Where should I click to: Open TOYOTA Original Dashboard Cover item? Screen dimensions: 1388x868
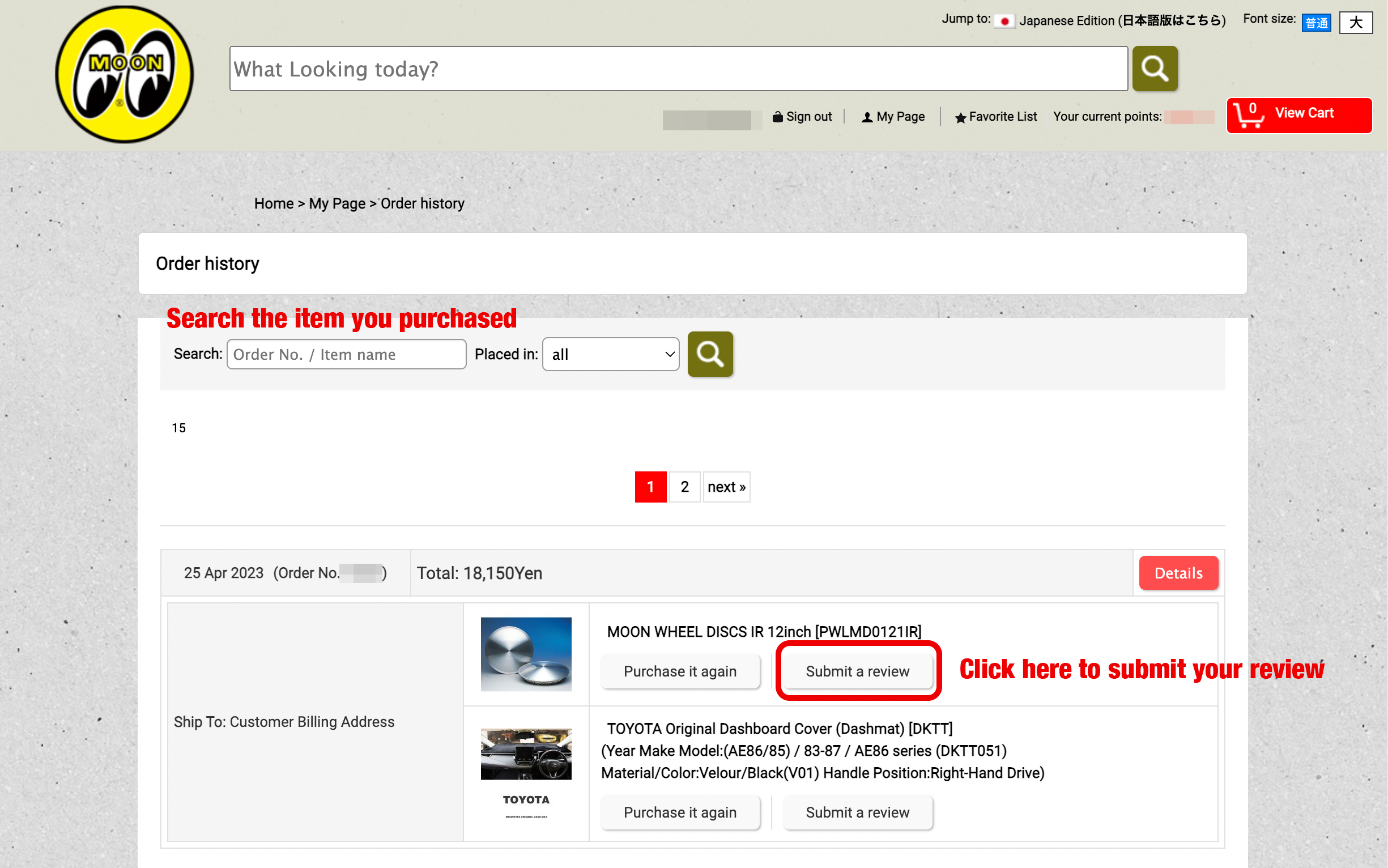coord(780,729)
